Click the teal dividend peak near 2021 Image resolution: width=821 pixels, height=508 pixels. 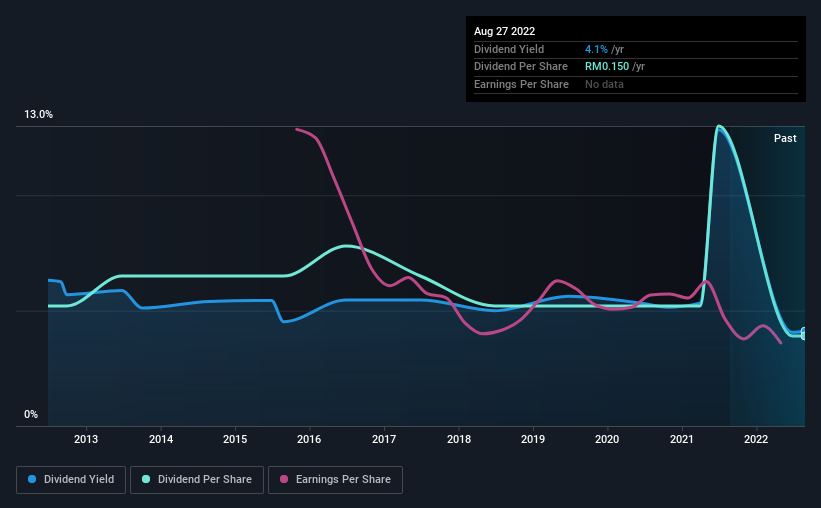pyautogui.click(x=718, y=126)
